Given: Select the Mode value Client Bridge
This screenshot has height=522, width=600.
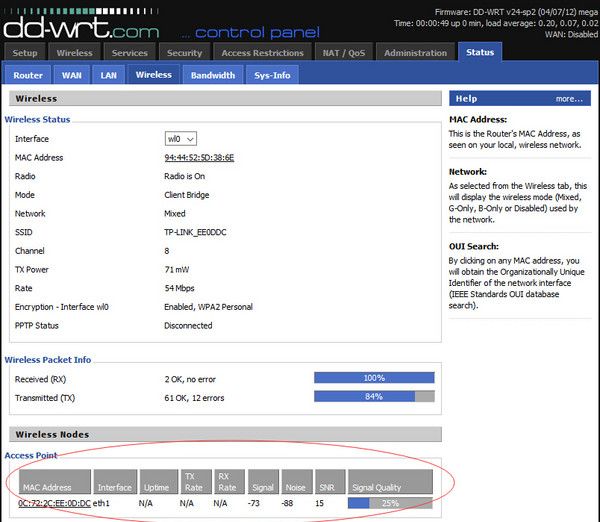Looking at the screenshot, I should (187, 195).
